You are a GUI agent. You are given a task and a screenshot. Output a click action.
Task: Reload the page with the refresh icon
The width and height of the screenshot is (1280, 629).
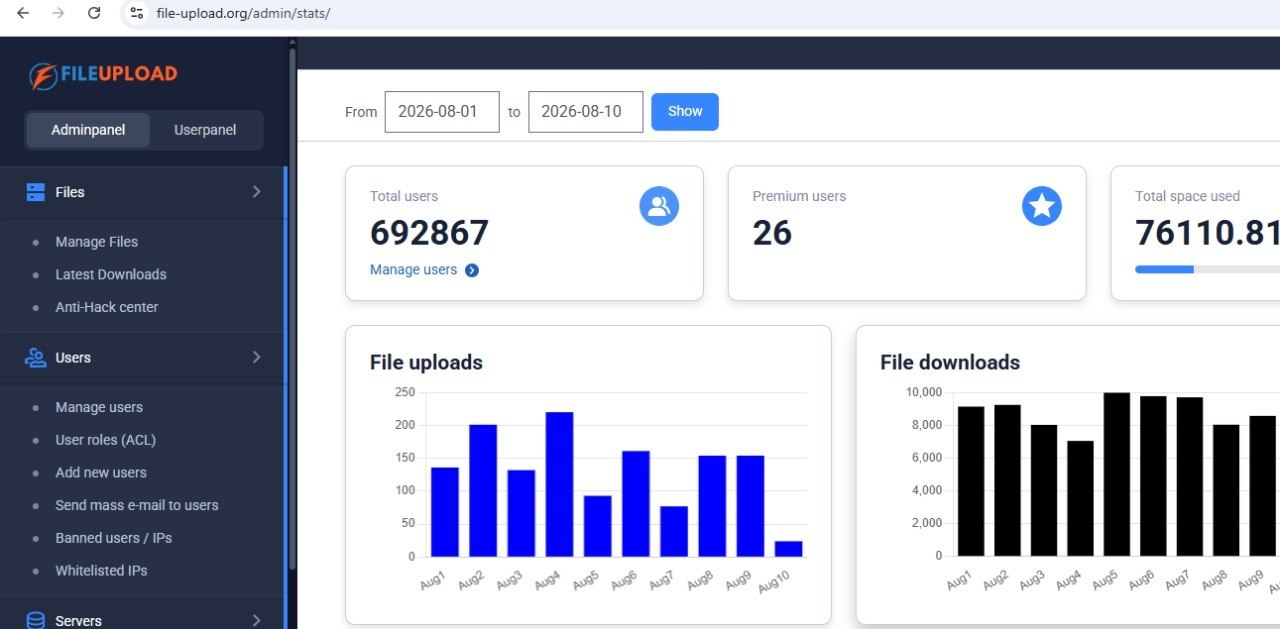94,13
